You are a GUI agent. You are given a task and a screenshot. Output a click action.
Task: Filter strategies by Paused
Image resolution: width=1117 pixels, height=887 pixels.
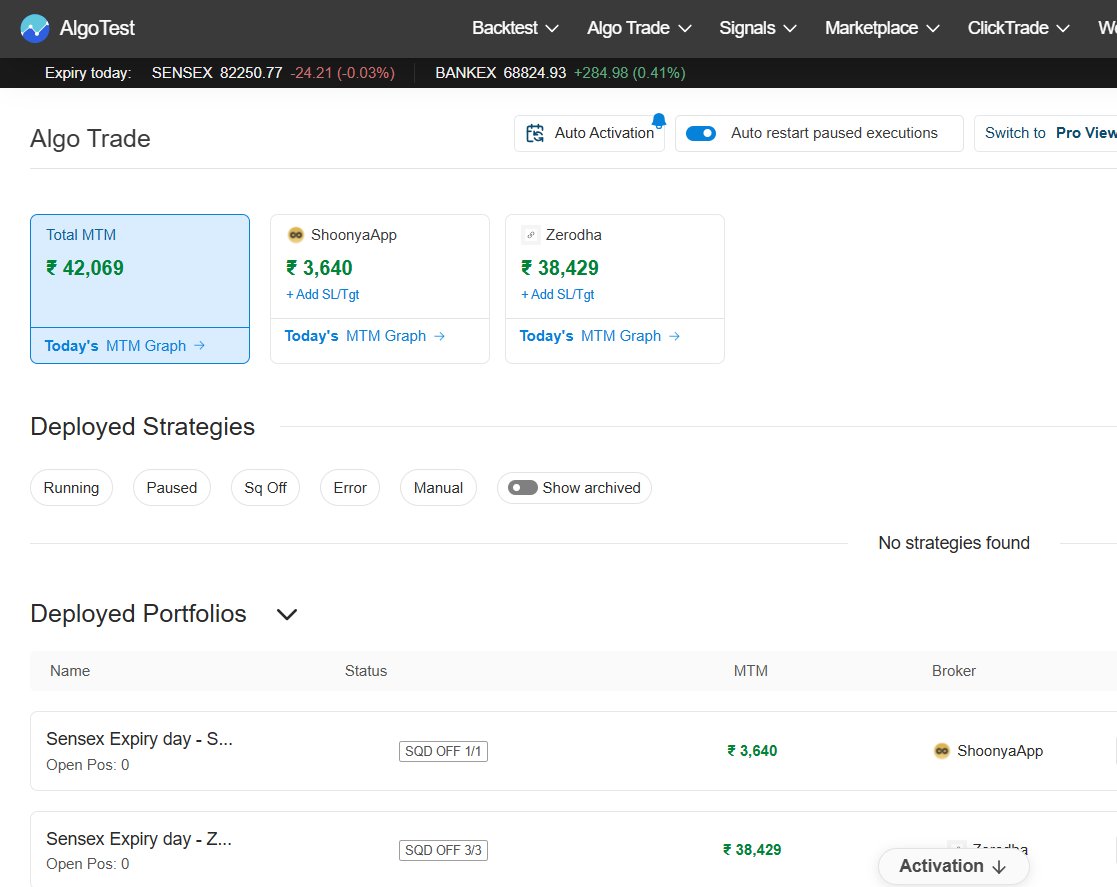tap(172, 488)
